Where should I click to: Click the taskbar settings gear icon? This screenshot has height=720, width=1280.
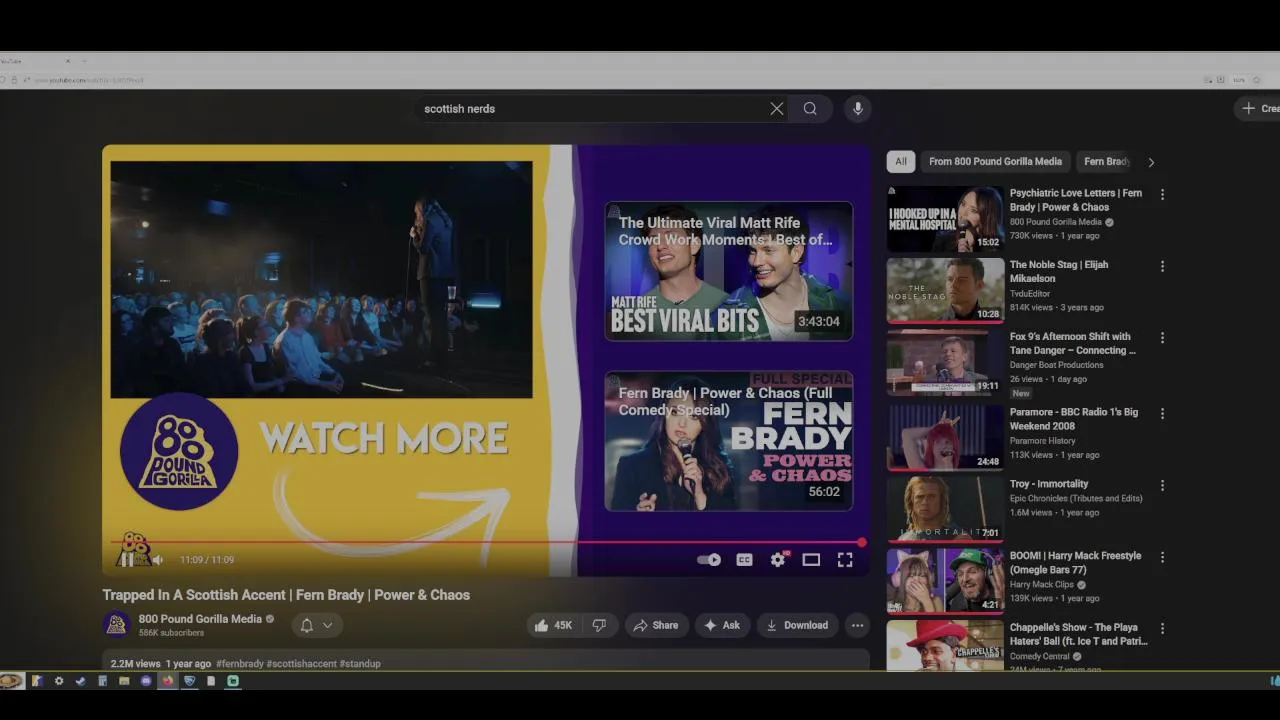(59, 681)
